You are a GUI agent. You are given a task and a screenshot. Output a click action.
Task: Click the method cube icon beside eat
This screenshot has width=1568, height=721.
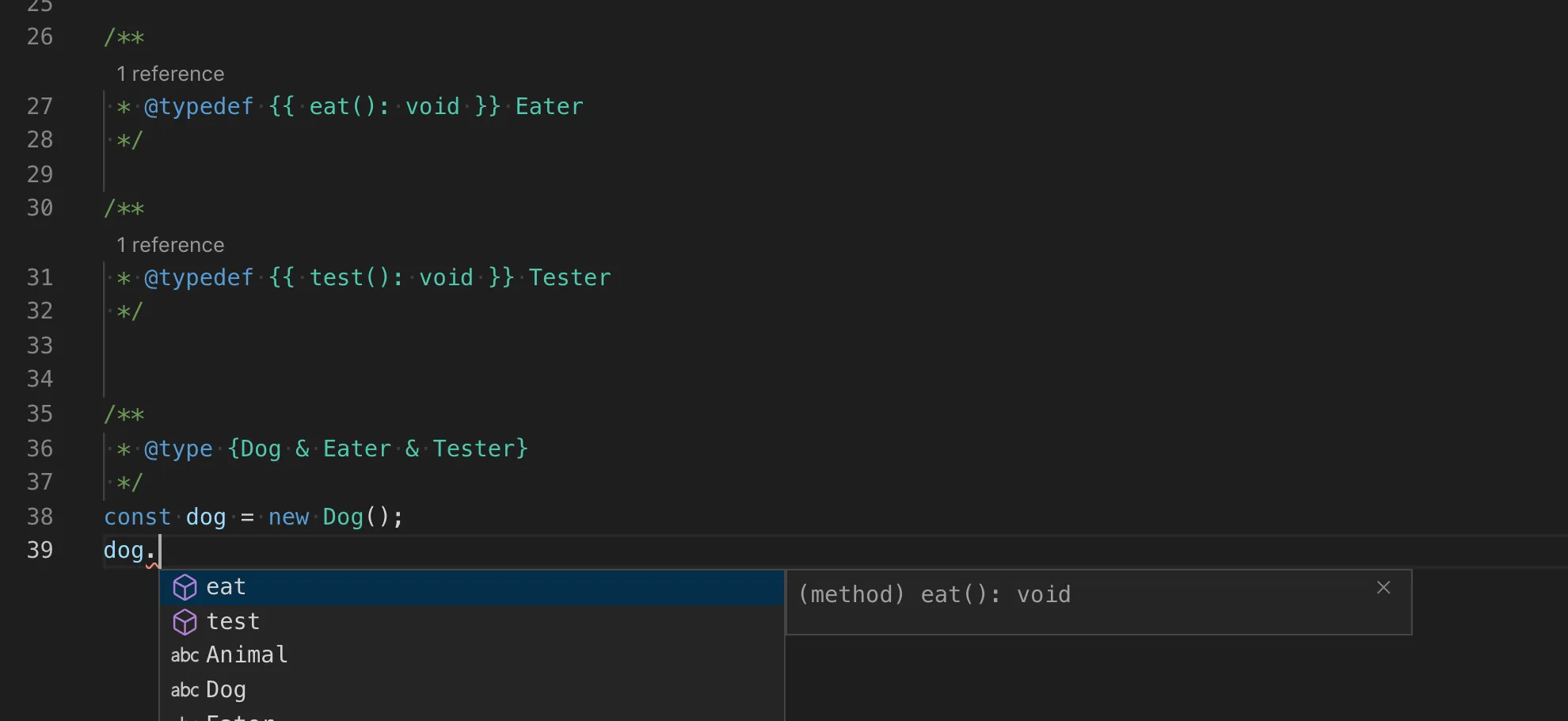click(x=185, y=587)
